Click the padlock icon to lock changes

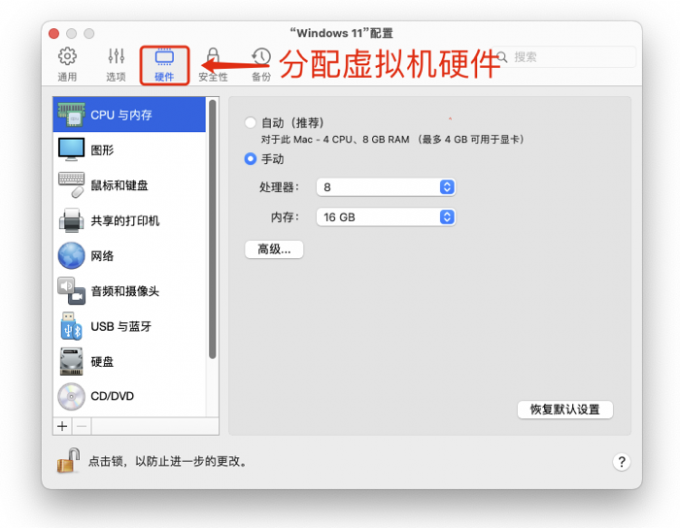pos(69,460)
